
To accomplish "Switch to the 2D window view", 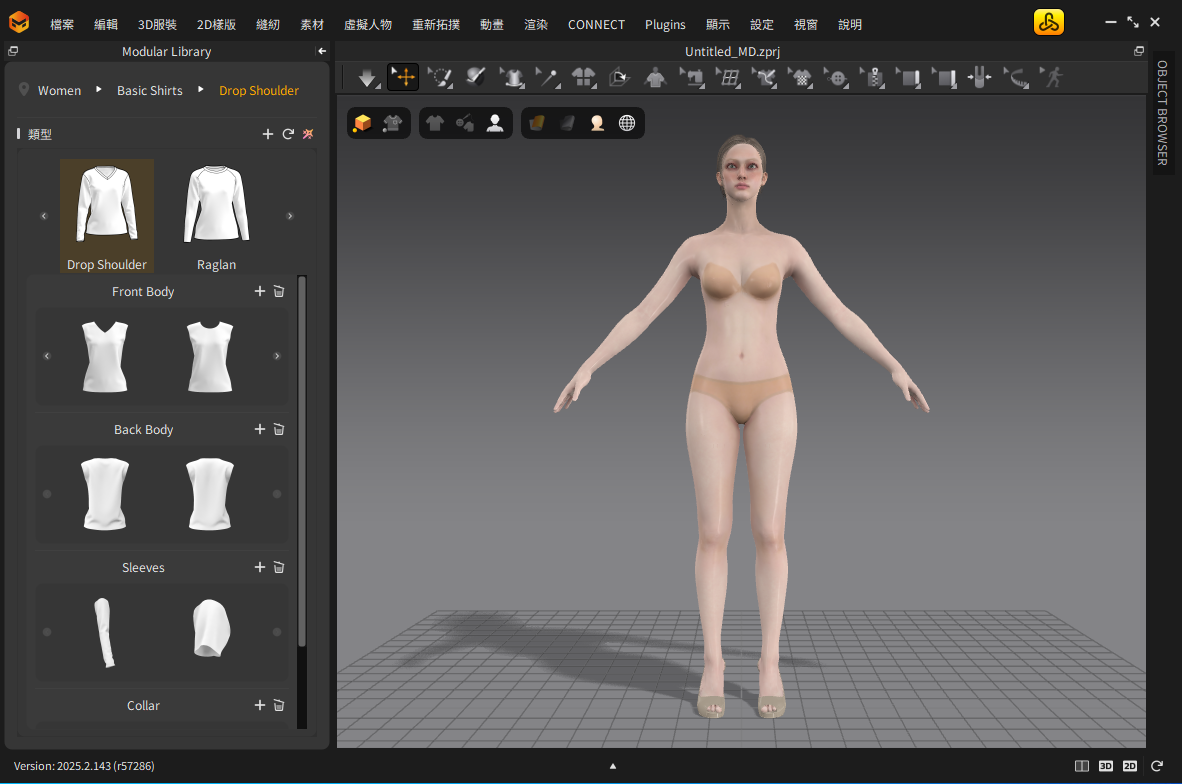I will [1130, 766].
